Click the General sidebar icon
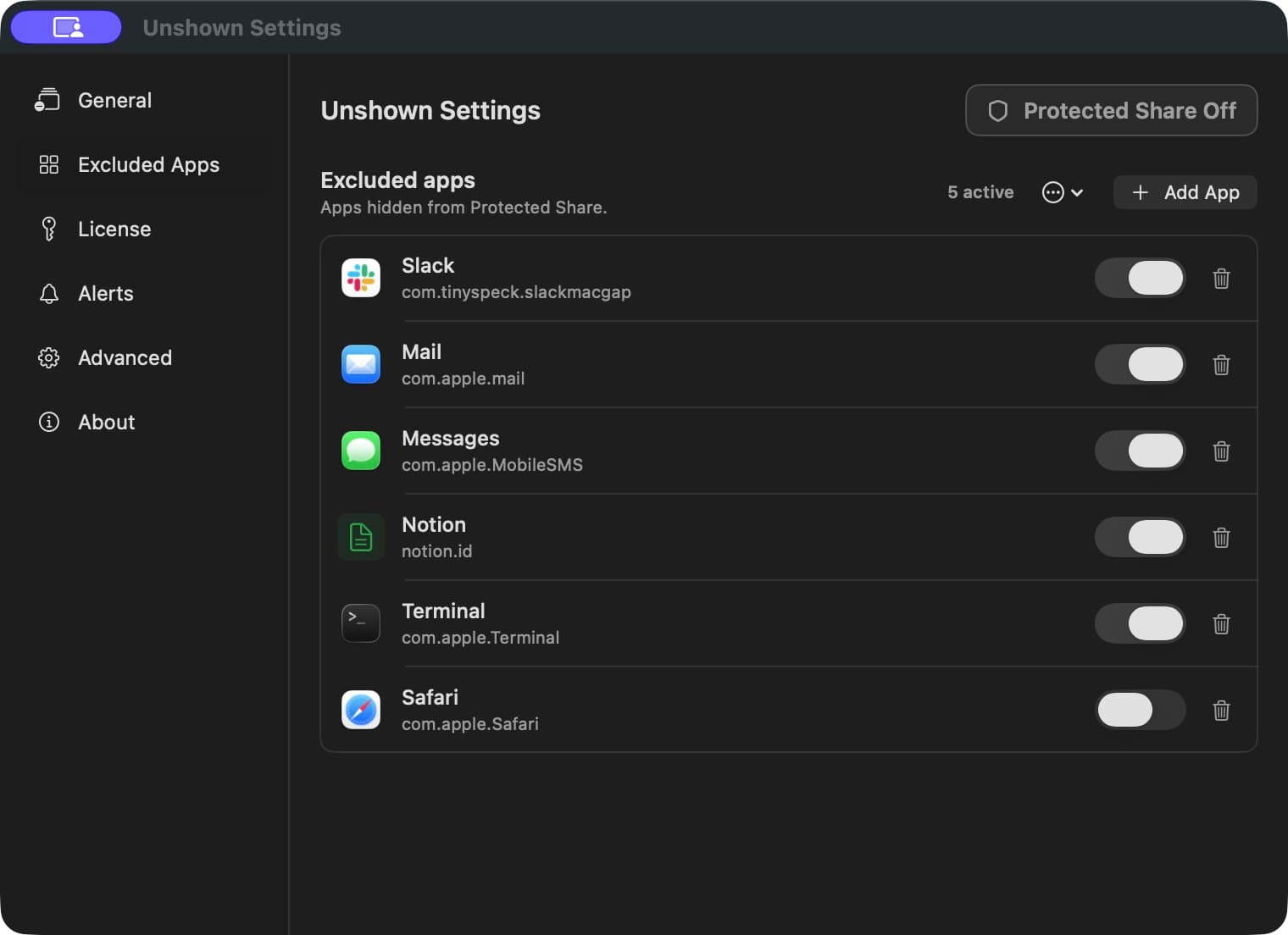This screenshot has height=935, width=1288. 47,100
